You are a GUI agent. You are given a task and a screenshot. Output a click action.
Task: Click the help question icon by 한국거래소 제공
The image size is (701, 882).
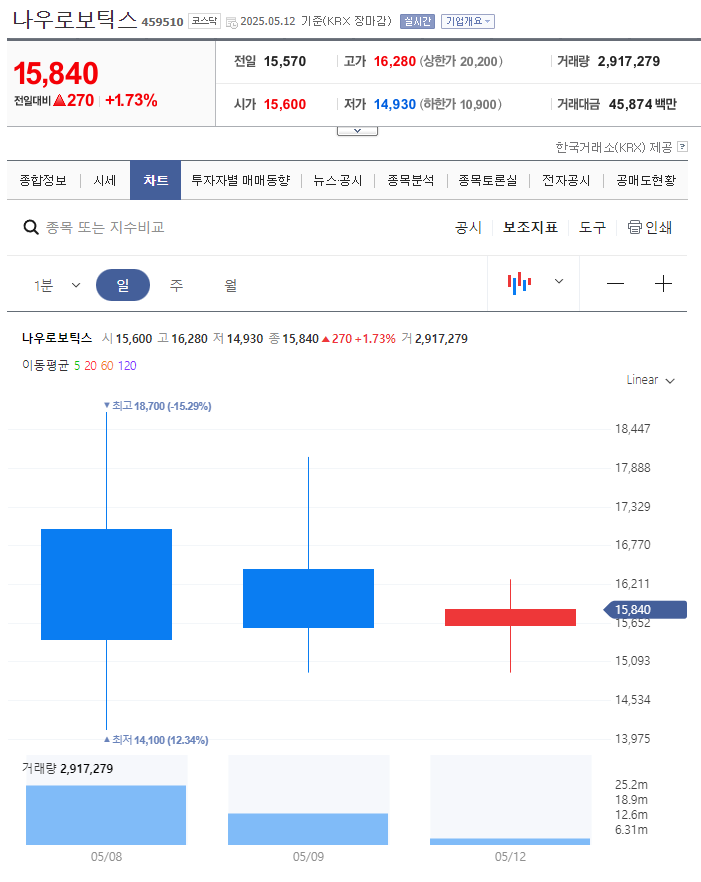pos(682,147)
